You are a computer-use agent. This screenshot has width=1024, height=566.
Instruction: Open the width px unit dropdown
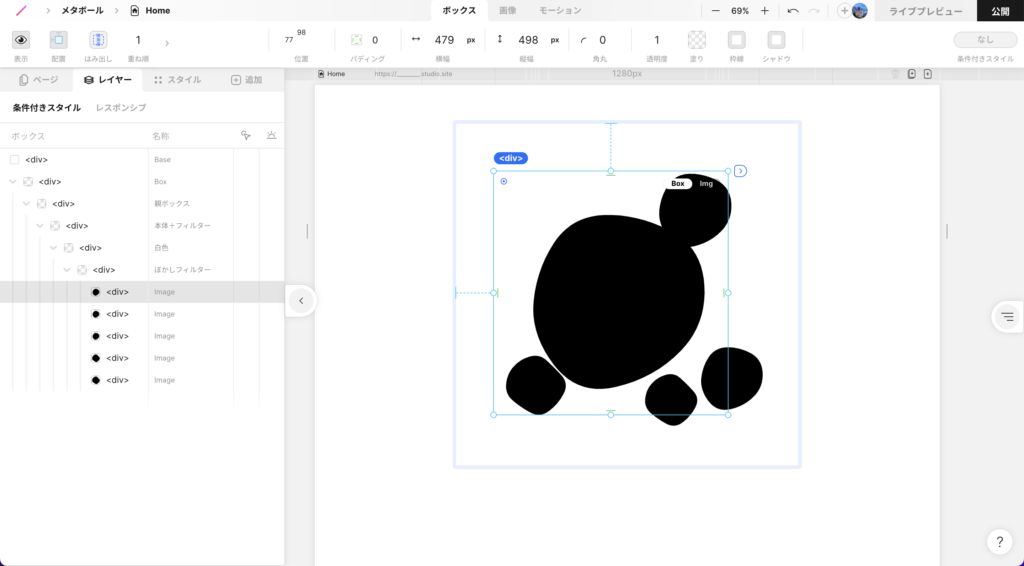(x=471, y=40)
